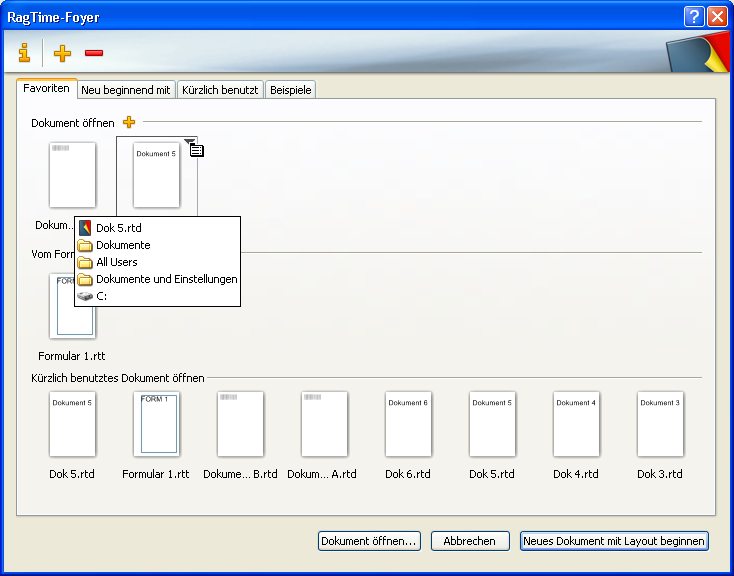Open the Kürzlich benutzt tab
The width and height of the screenshot is (734, 576).
click(220, 90)
